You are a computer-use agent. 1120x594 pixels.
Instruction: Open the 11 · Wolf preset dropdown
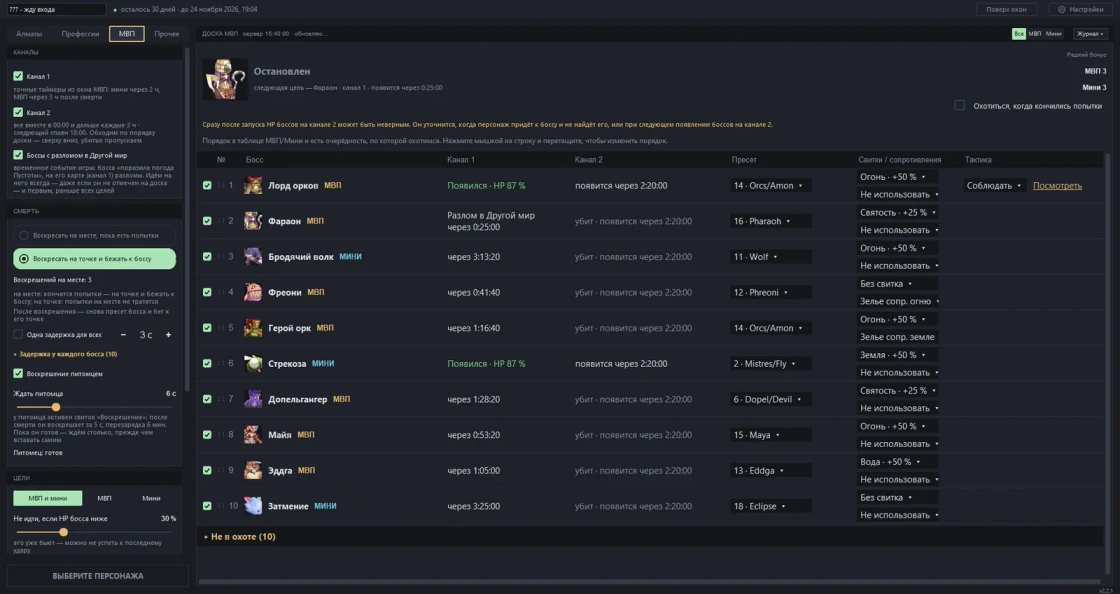pos(770,257)
